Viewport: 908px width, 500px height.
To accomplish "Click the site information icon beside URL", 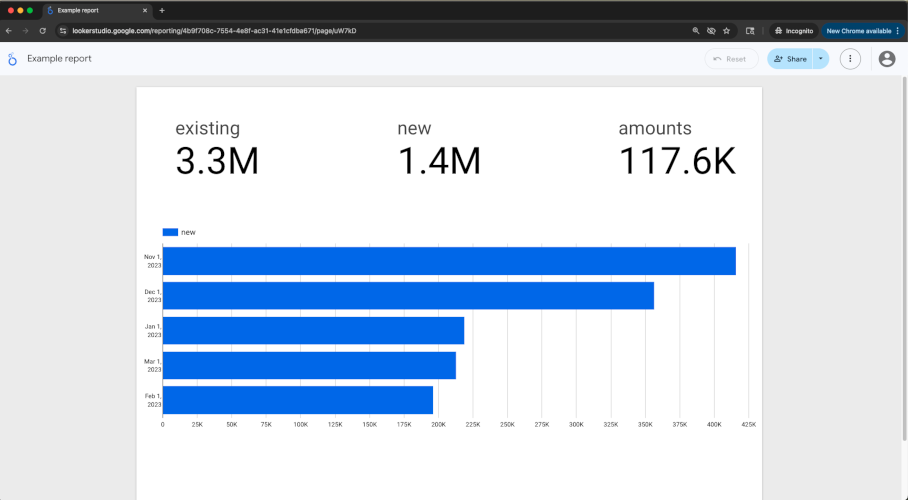I will tap(63, 31).
